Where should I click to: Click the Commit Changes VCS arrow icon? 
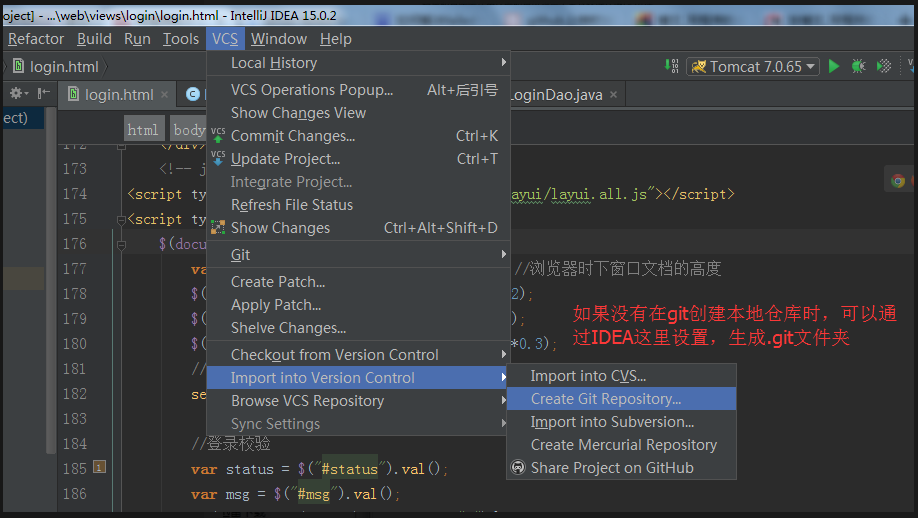218,135
